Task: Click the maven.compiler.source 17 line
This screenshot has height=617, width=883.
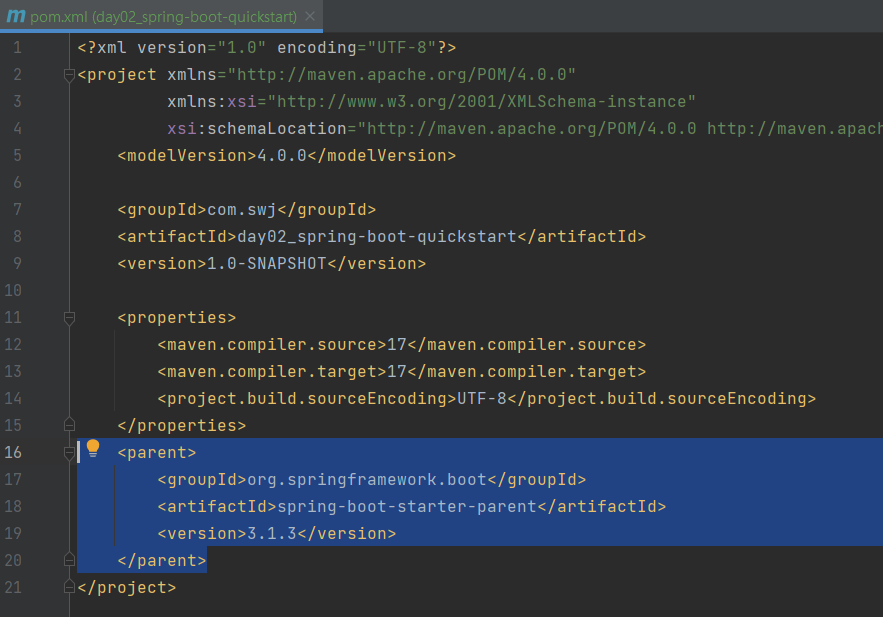Action: click(402, 345)
